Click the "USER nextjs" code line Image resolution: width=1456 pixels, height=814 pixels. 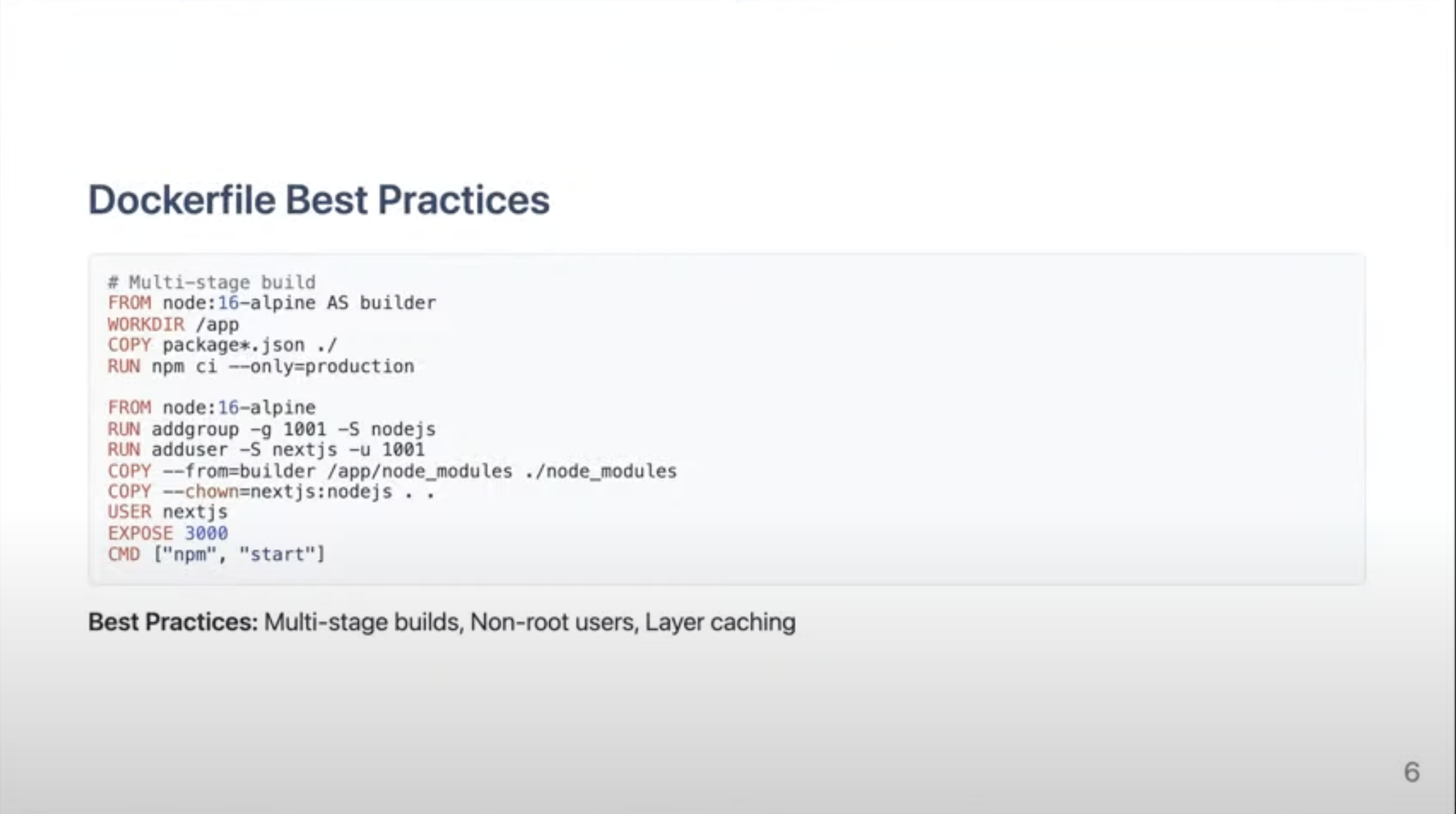(168, 512)
